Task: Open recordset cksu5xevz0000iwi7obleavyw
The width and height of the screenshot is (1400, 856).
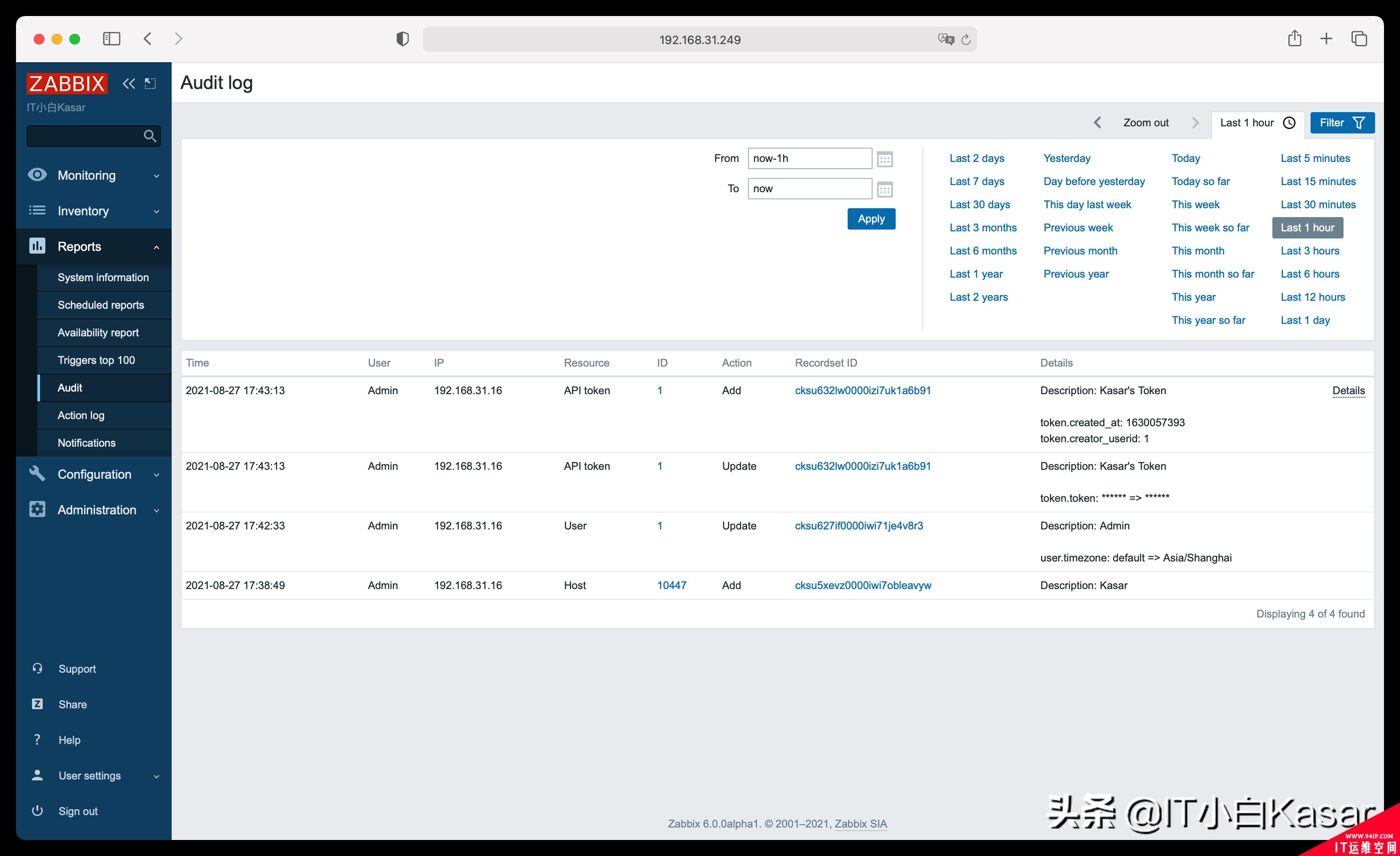Action: (x=862, y=585)
